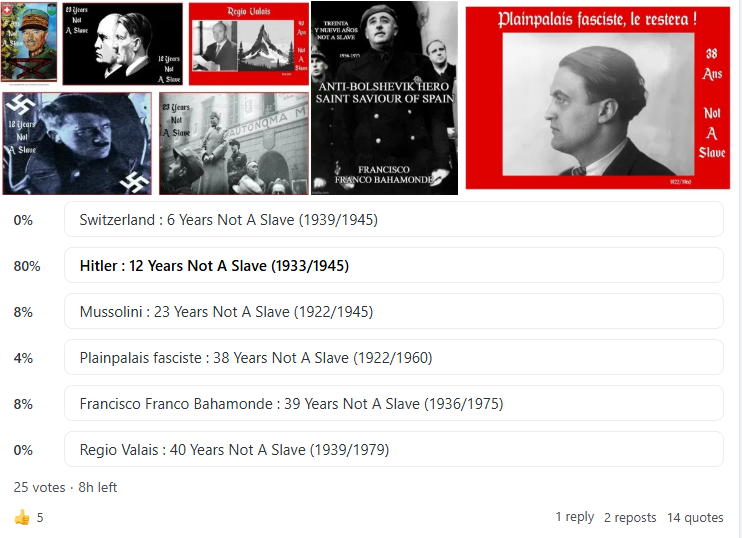742x538 pixels.
Task: Select the 1936/1975 poll option
Action: (394, 403)
